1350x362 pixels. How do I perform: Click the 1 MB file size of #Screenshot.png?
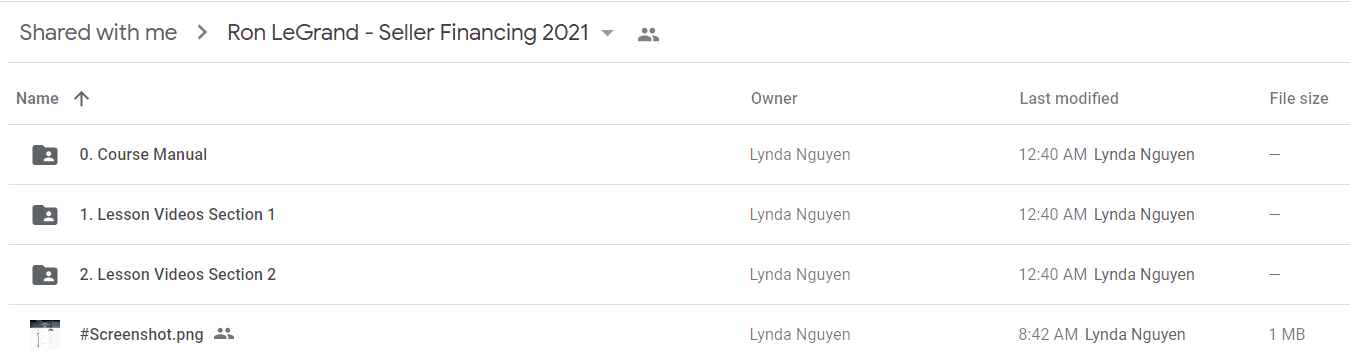click(1287, 335)
